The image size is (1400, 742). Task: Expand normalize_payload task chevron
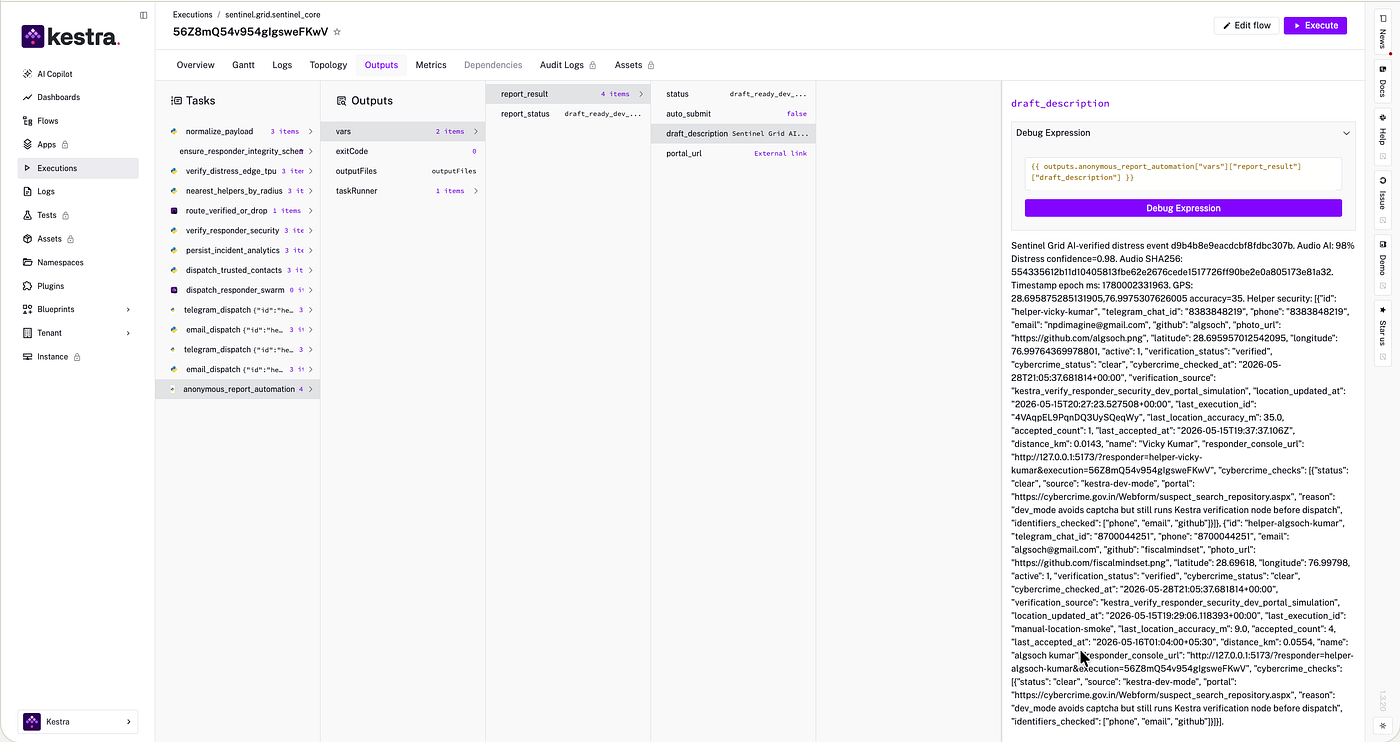coord(310,131)
